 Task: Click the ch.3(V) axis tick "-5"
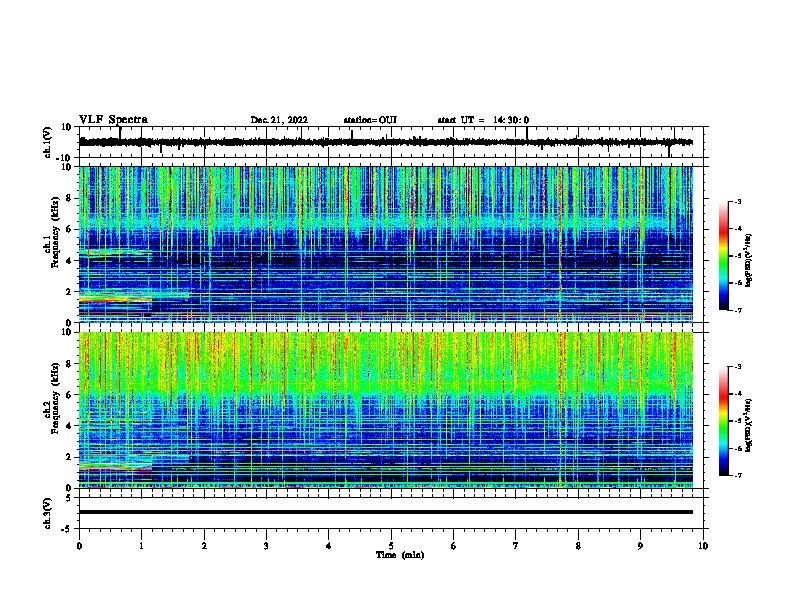67,529
